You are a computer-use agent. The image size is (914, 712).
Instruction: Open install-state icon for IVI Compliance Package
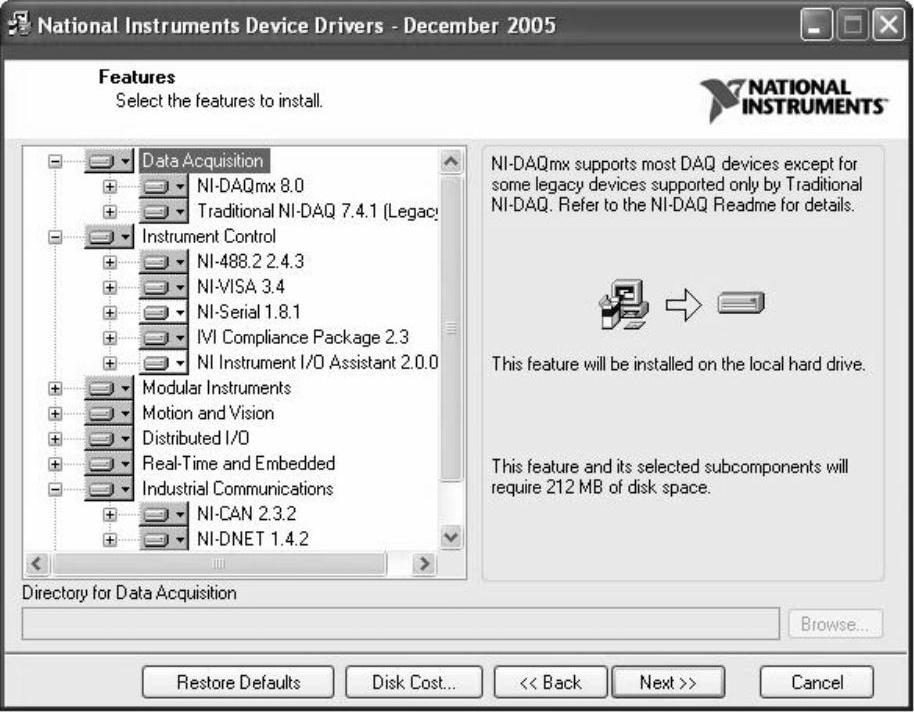click(x=164, y=337)
